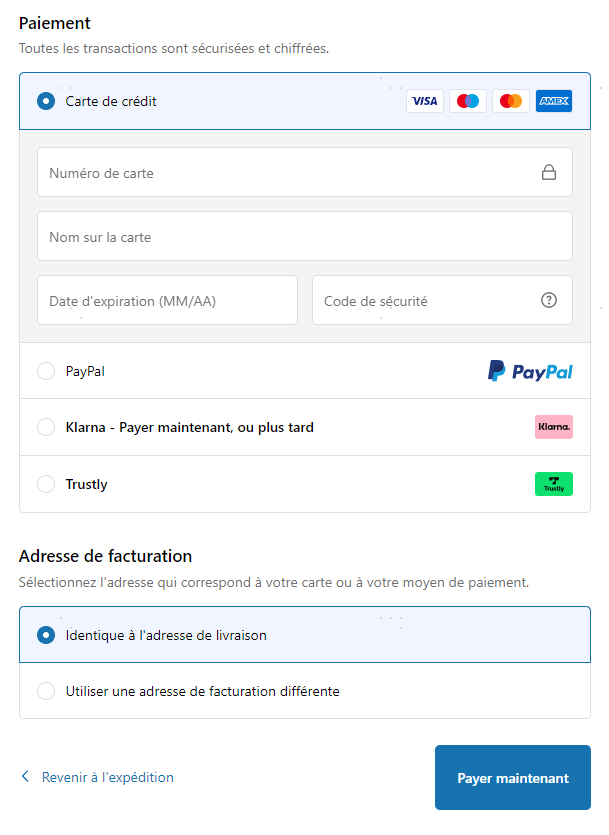Choose the Klarna payment radio button
The height and width of the screenshot is (835, 609).
(x=46, y=427)
